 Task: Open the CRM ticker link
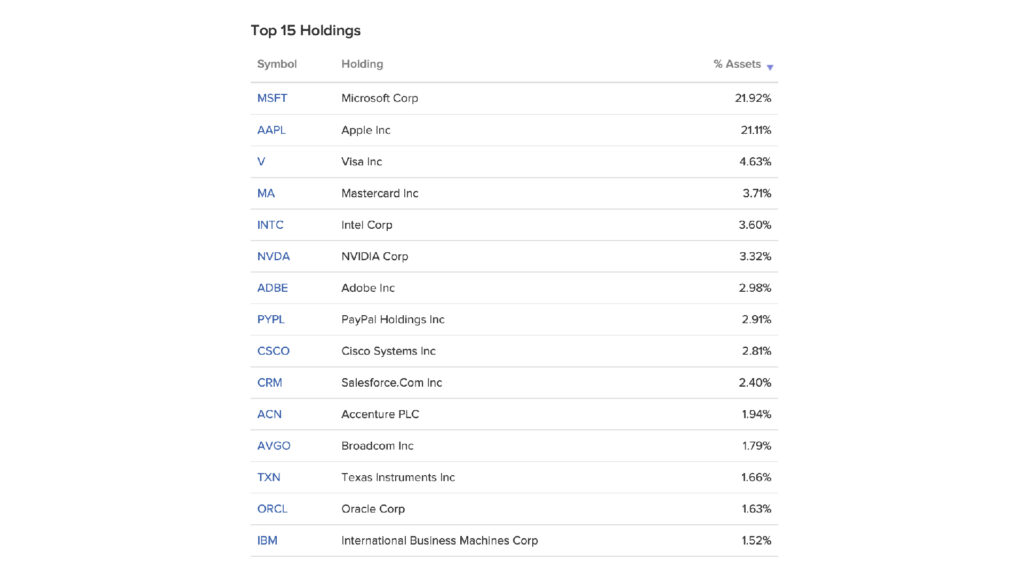pos(269,383)
